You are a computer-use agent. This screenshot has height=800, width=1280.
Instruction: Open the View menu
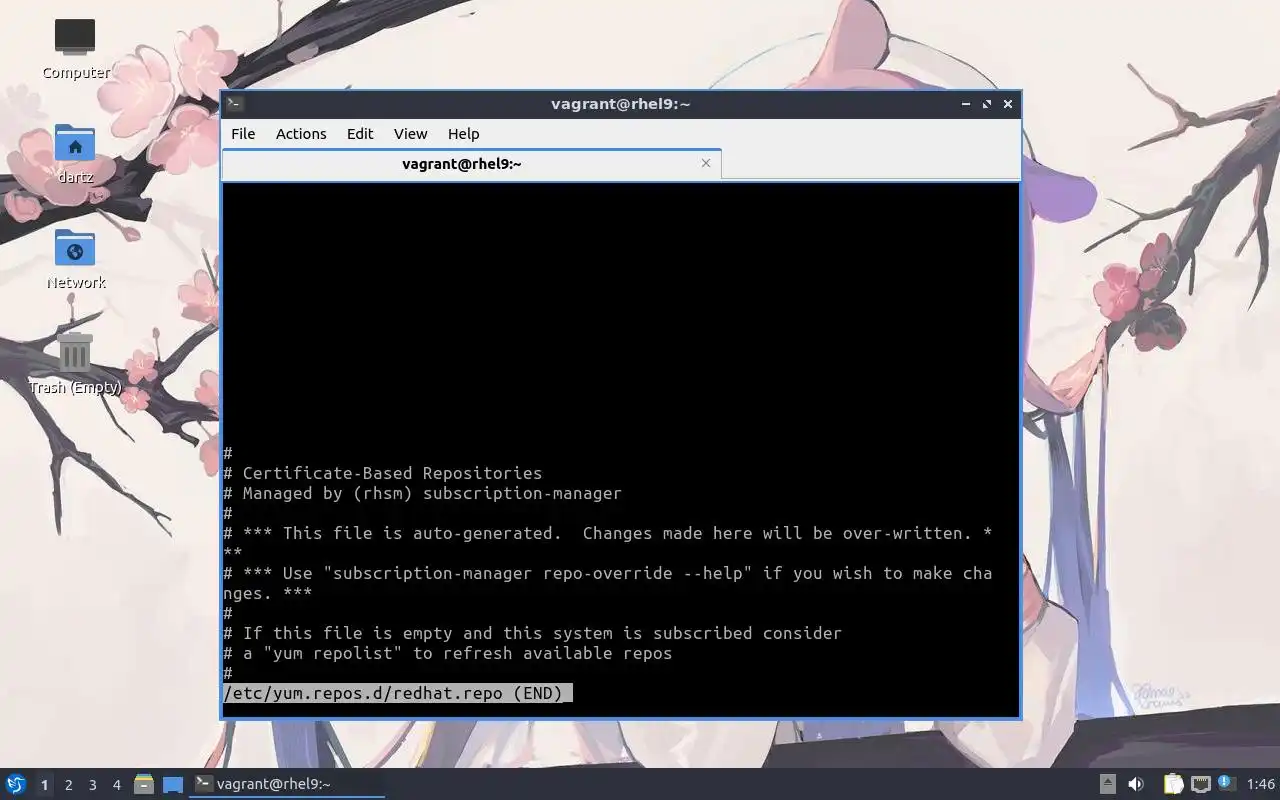[410, 134]
